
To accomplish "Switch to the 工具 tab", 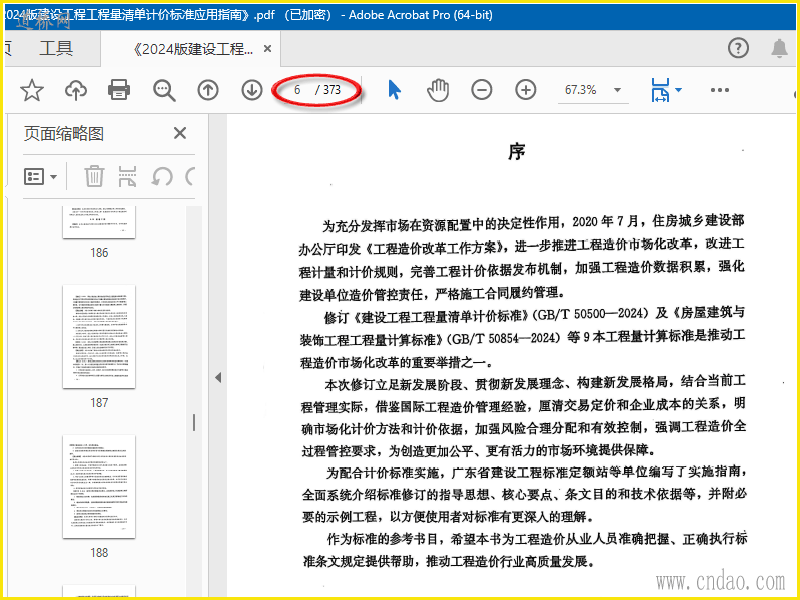I will point(56,48).
